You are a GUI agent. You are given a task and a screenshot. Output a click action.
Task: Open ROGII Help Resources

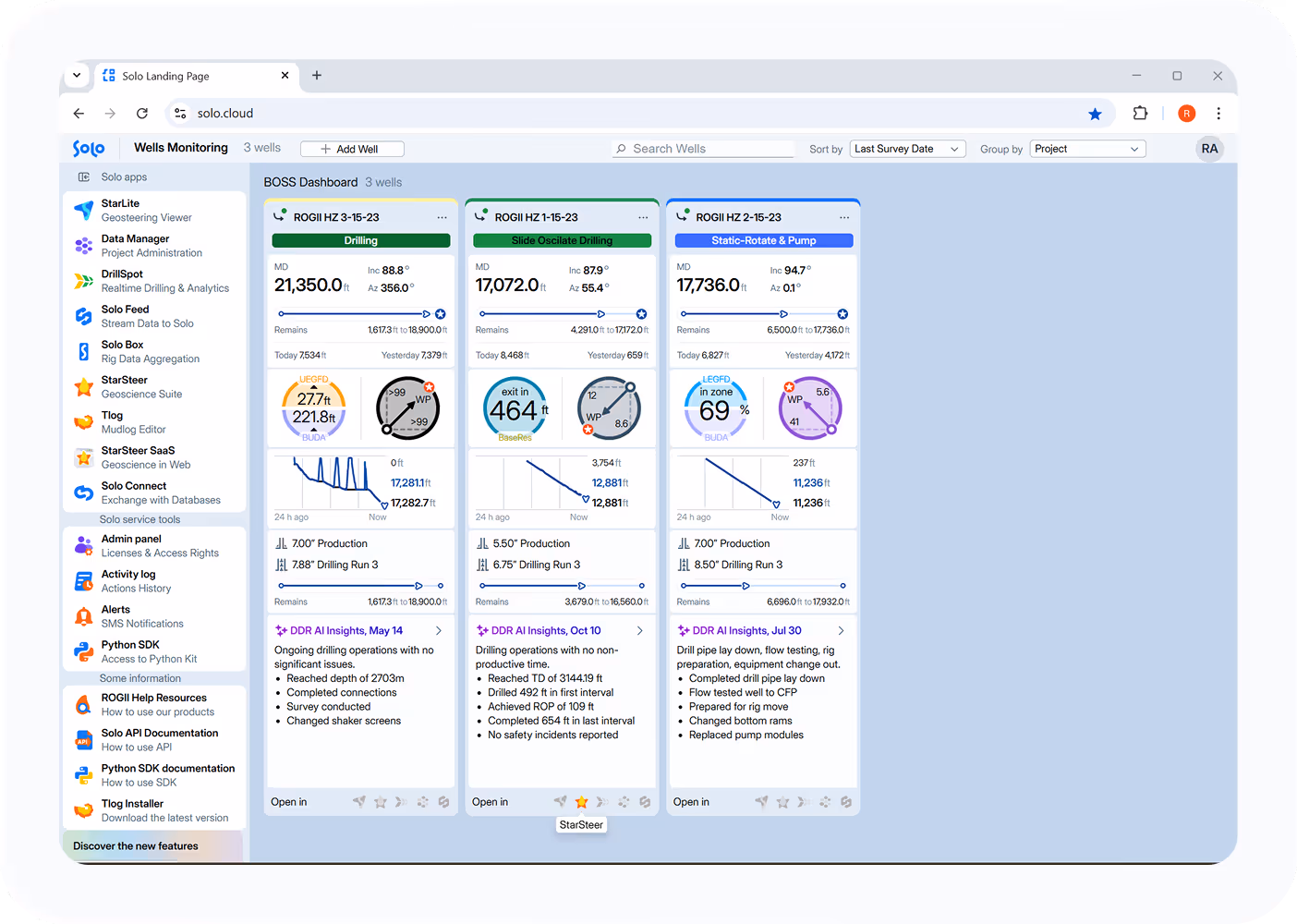click(x=153, y=705)
